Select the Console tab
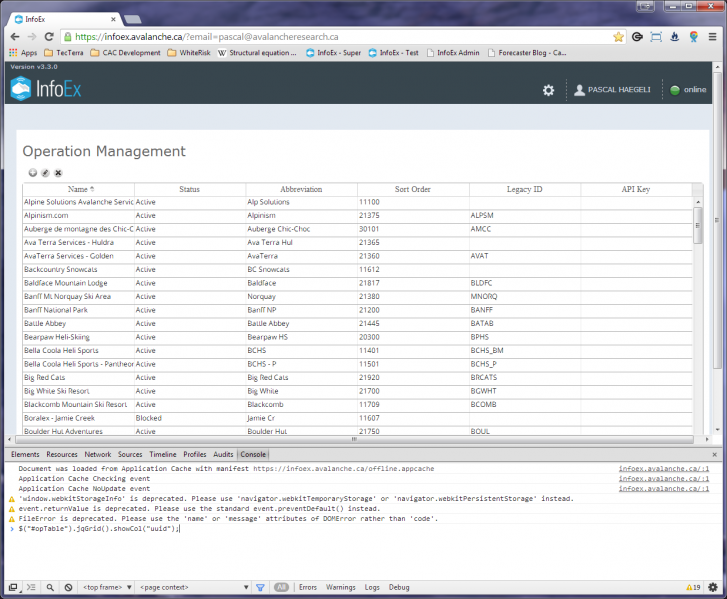 [253, 454]
